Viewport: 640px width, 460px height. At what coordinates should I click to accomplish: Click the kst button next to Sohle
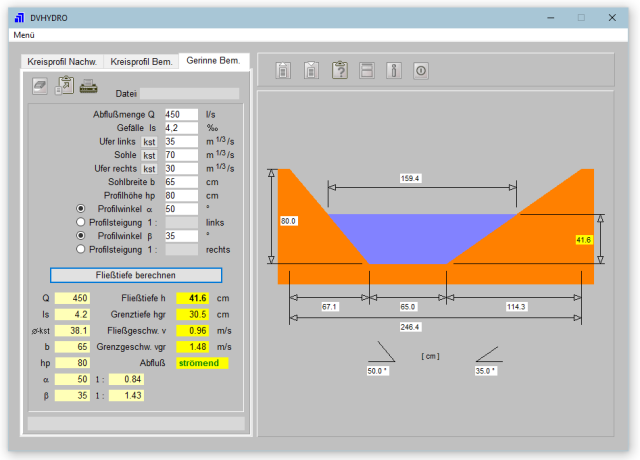point(149,155)
